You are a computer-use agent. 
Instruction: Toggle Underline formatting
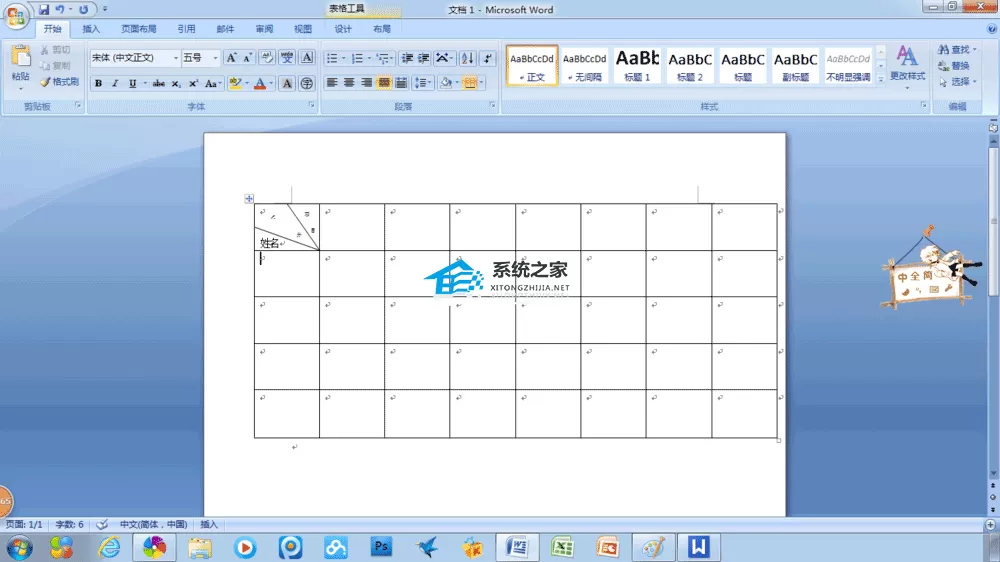132,84
